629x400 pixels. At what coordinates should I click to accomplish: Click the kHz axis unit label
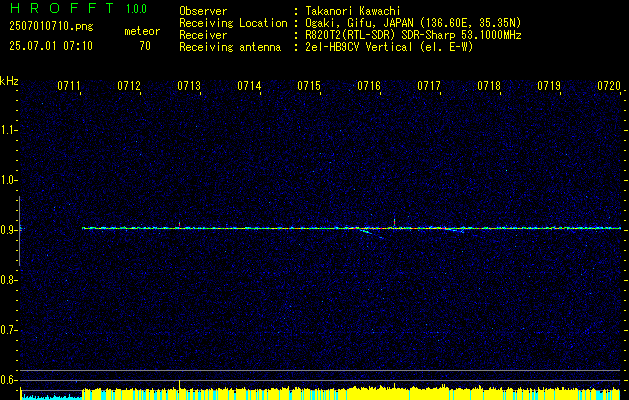[9, 81]
